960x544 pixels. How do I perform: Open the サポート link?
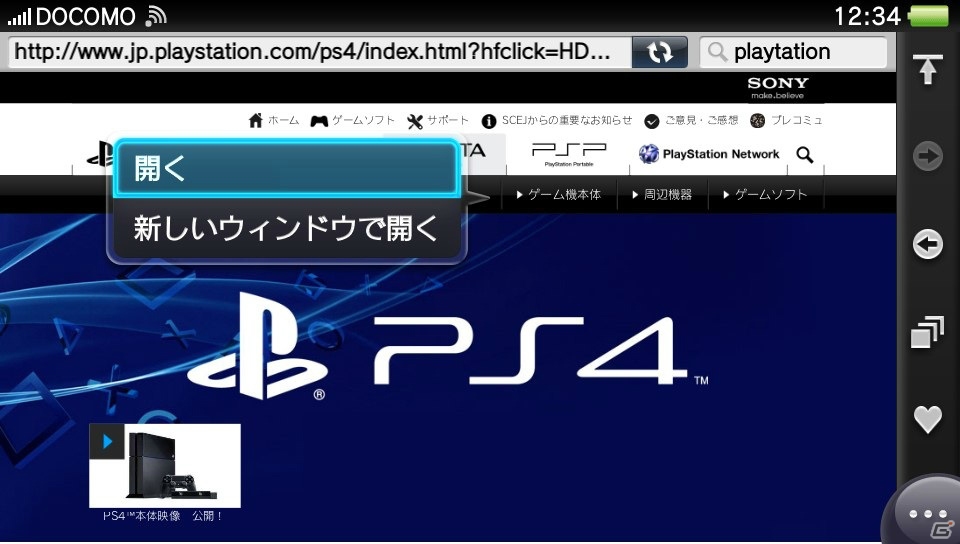point(438,121)
